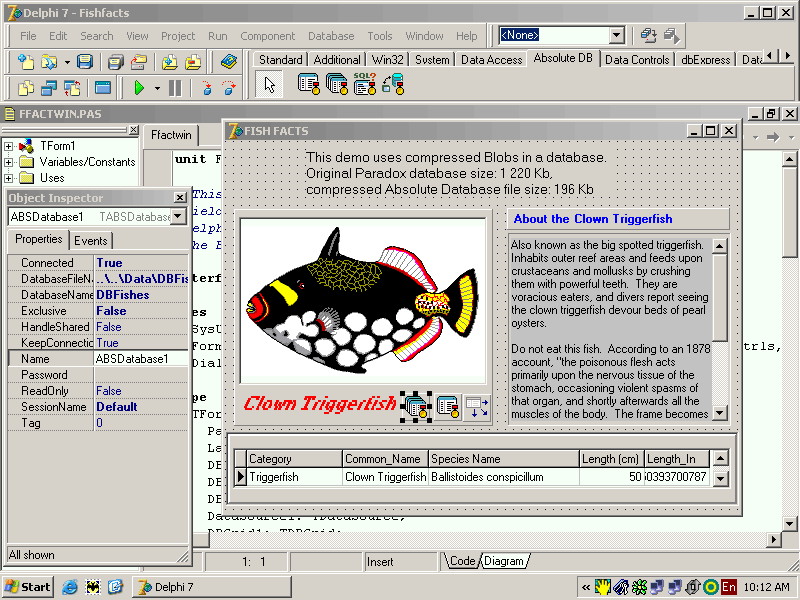Switch to the Events tab in Object Inspector

(x=90, y=240)
